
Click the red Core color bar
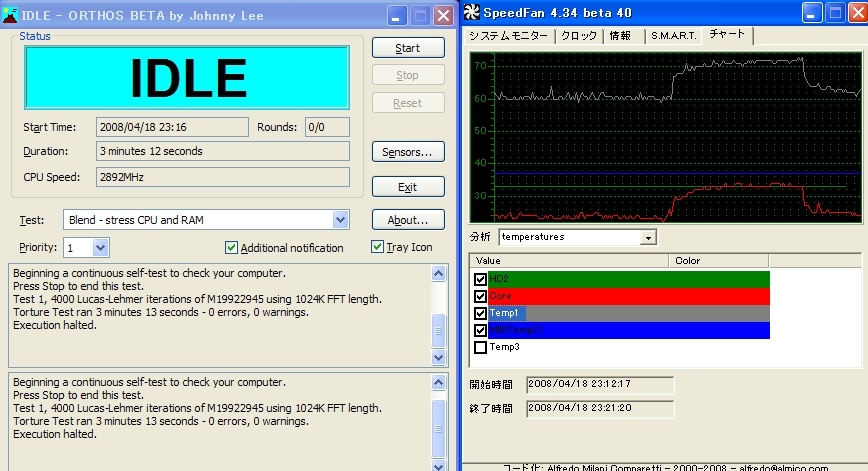629,296
